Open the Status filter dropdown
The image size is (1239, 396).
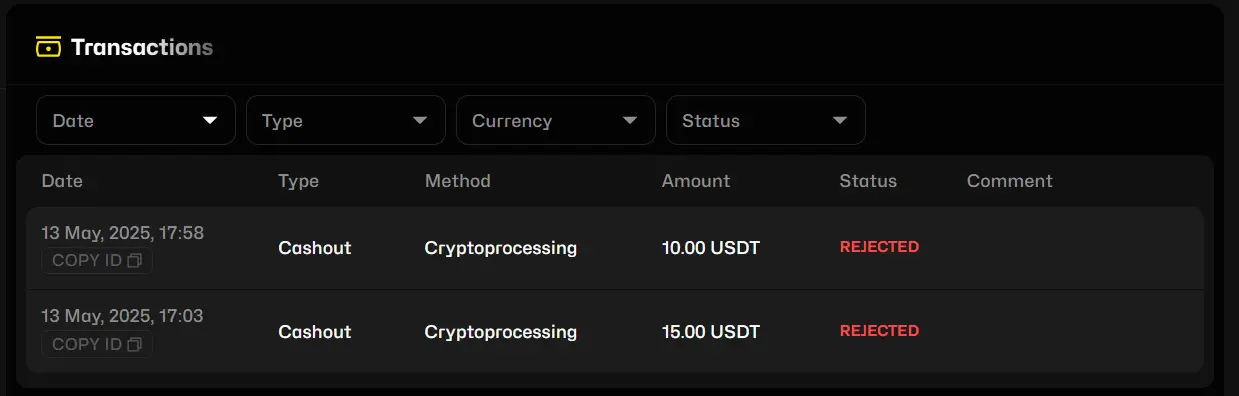766,120
